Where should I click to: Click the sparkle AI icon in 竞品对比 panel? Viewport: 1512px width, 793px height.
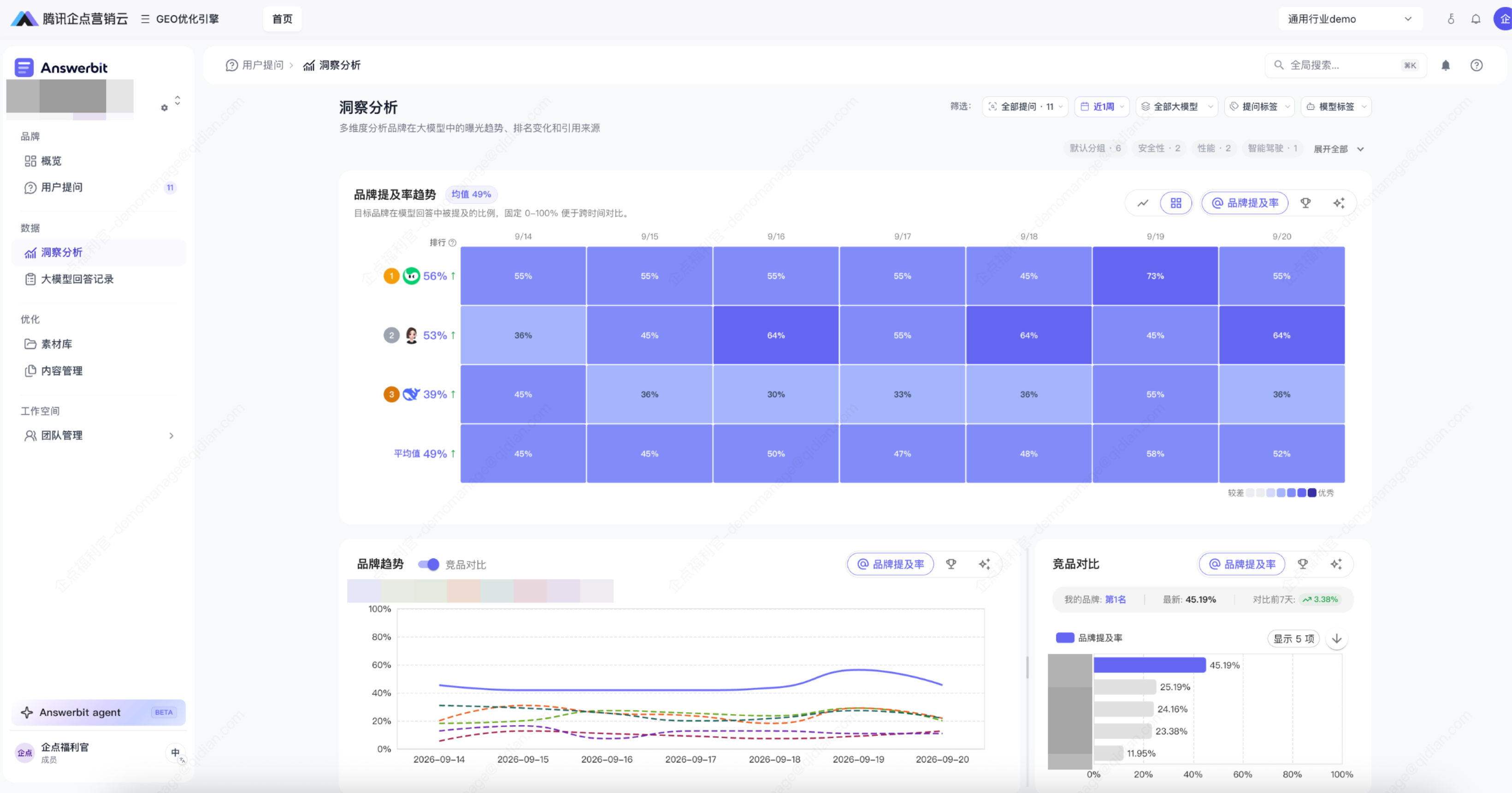pos(1336,564)
